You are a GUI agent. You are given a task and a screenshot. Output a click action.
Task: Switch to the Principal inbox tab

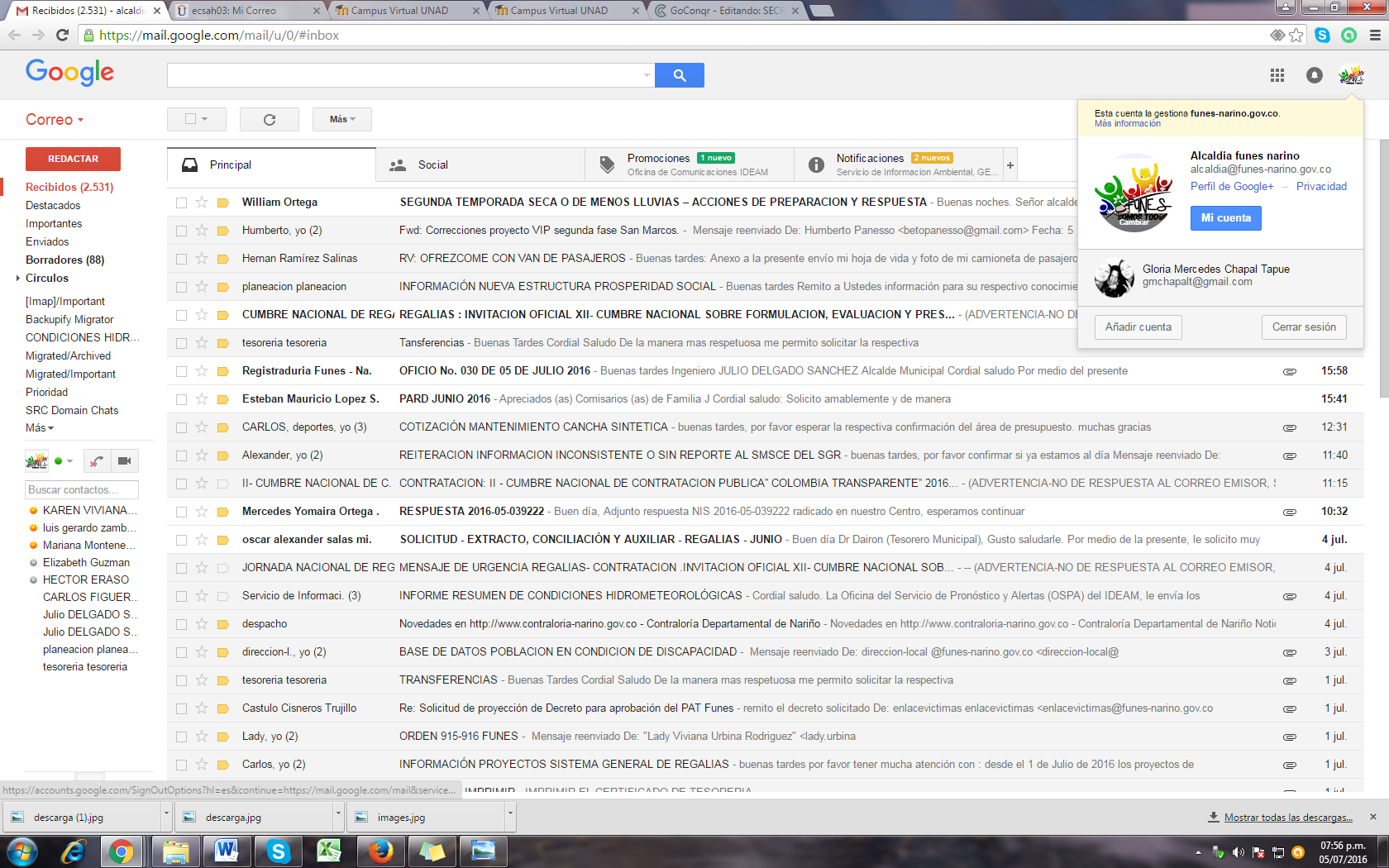tap(271, 165)
